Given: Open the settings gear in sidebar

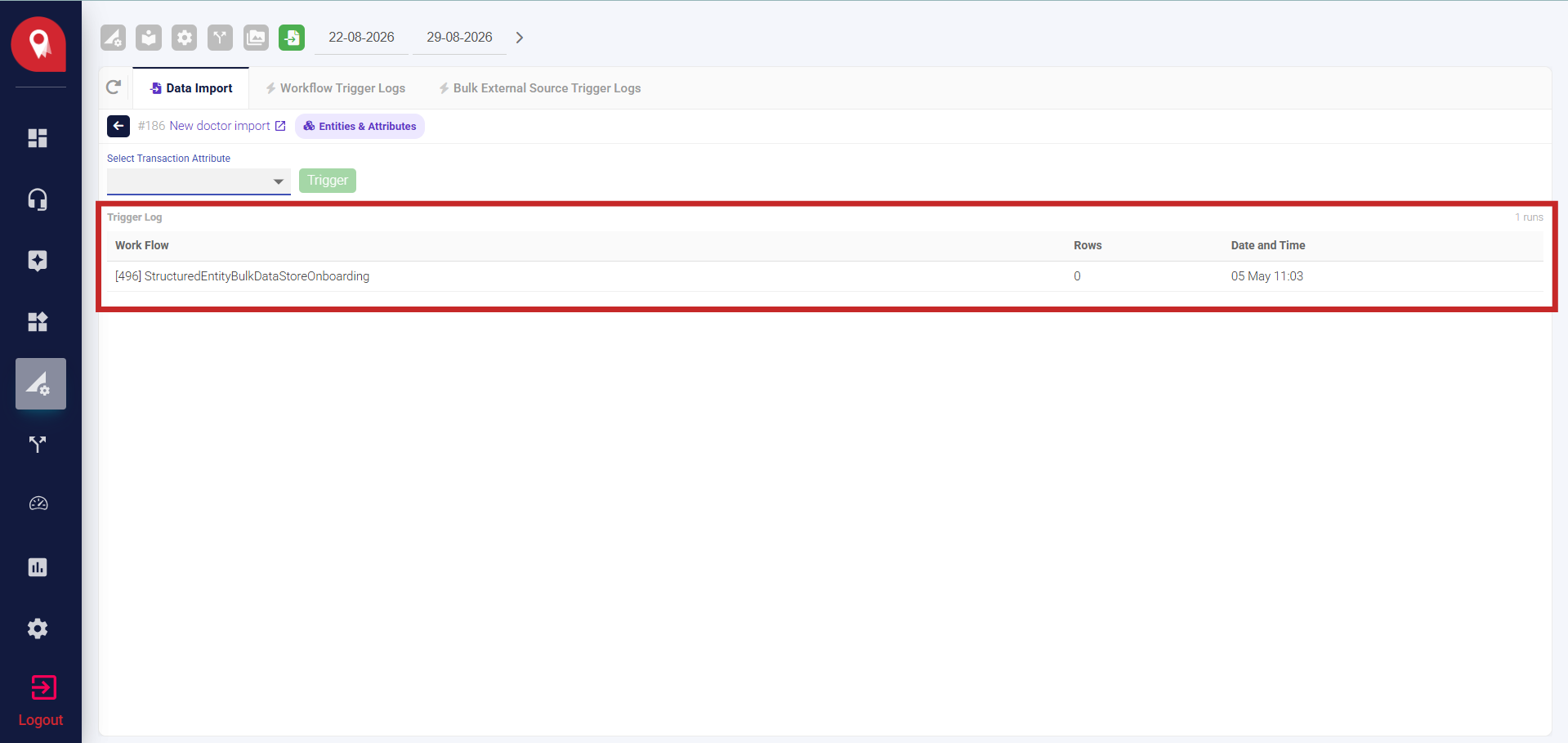Looking at the screenshot, I should 38,629.
